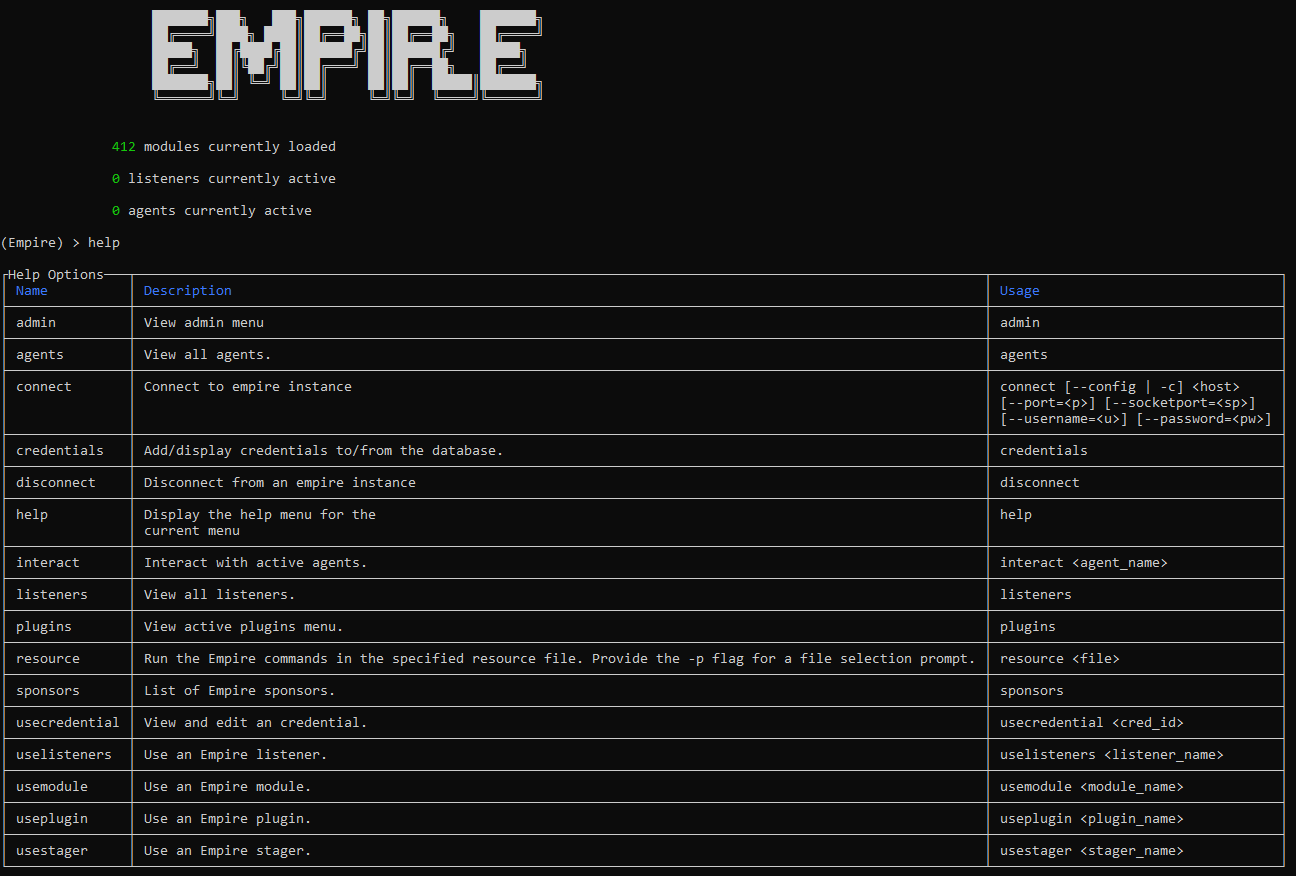The image size is (1296, 876).
Task: Click "uselisteners" in the Name column
Action: pyautogui.click(x=64, y=755)
